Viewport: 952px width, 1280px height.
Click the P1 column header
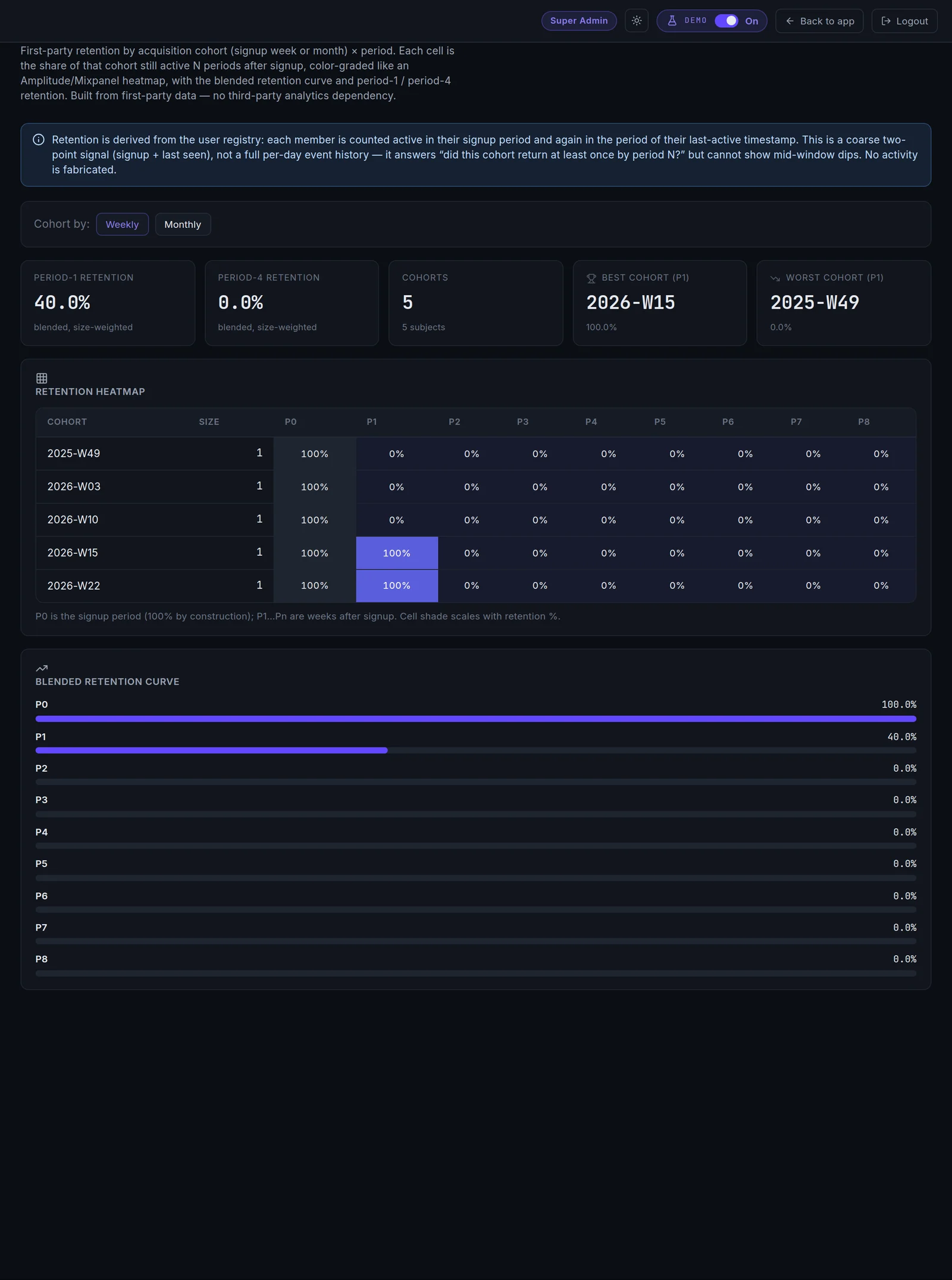coord(372,422)
